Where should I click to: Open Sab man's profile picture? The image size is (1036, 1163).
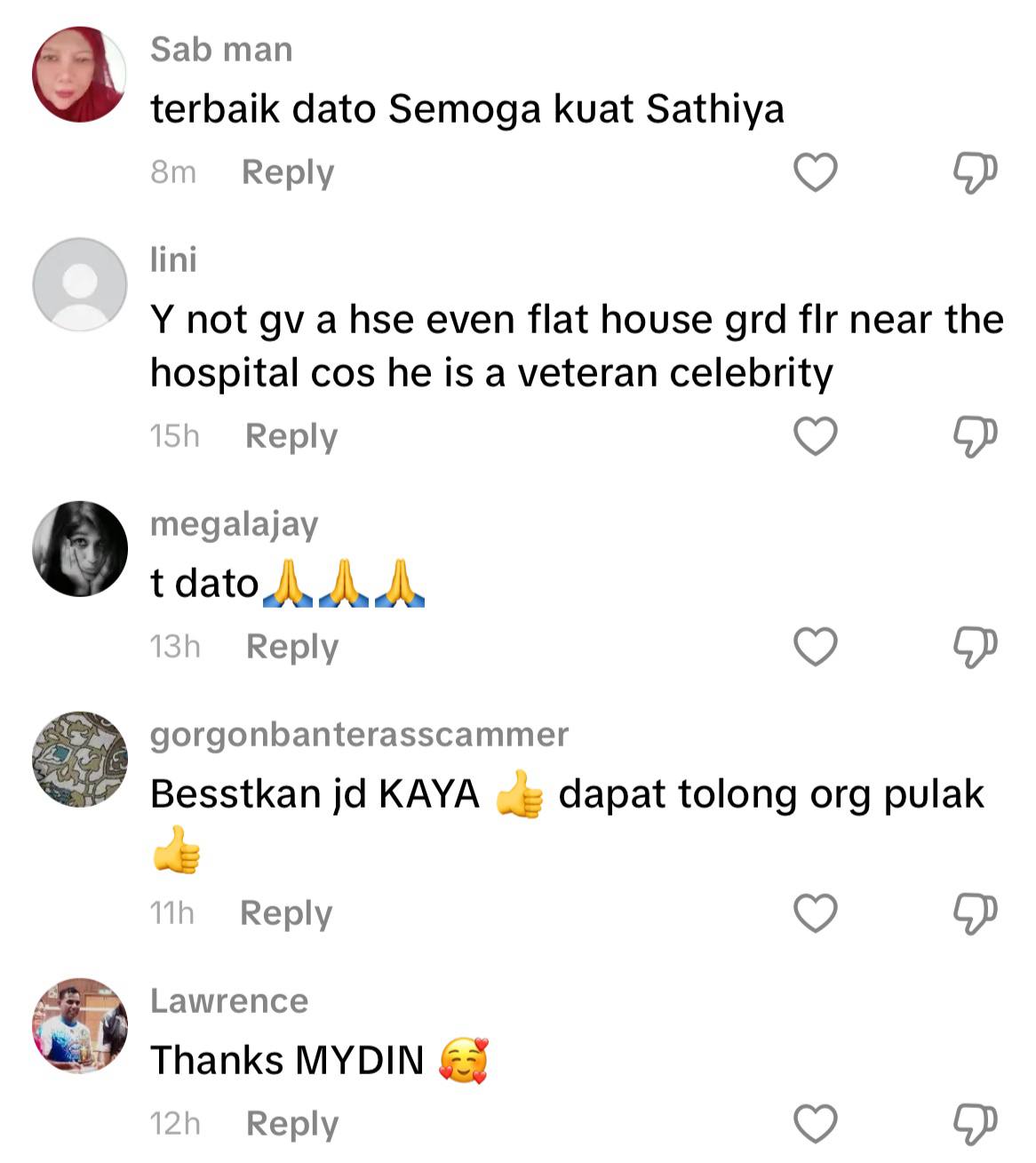tap(80, 75)
